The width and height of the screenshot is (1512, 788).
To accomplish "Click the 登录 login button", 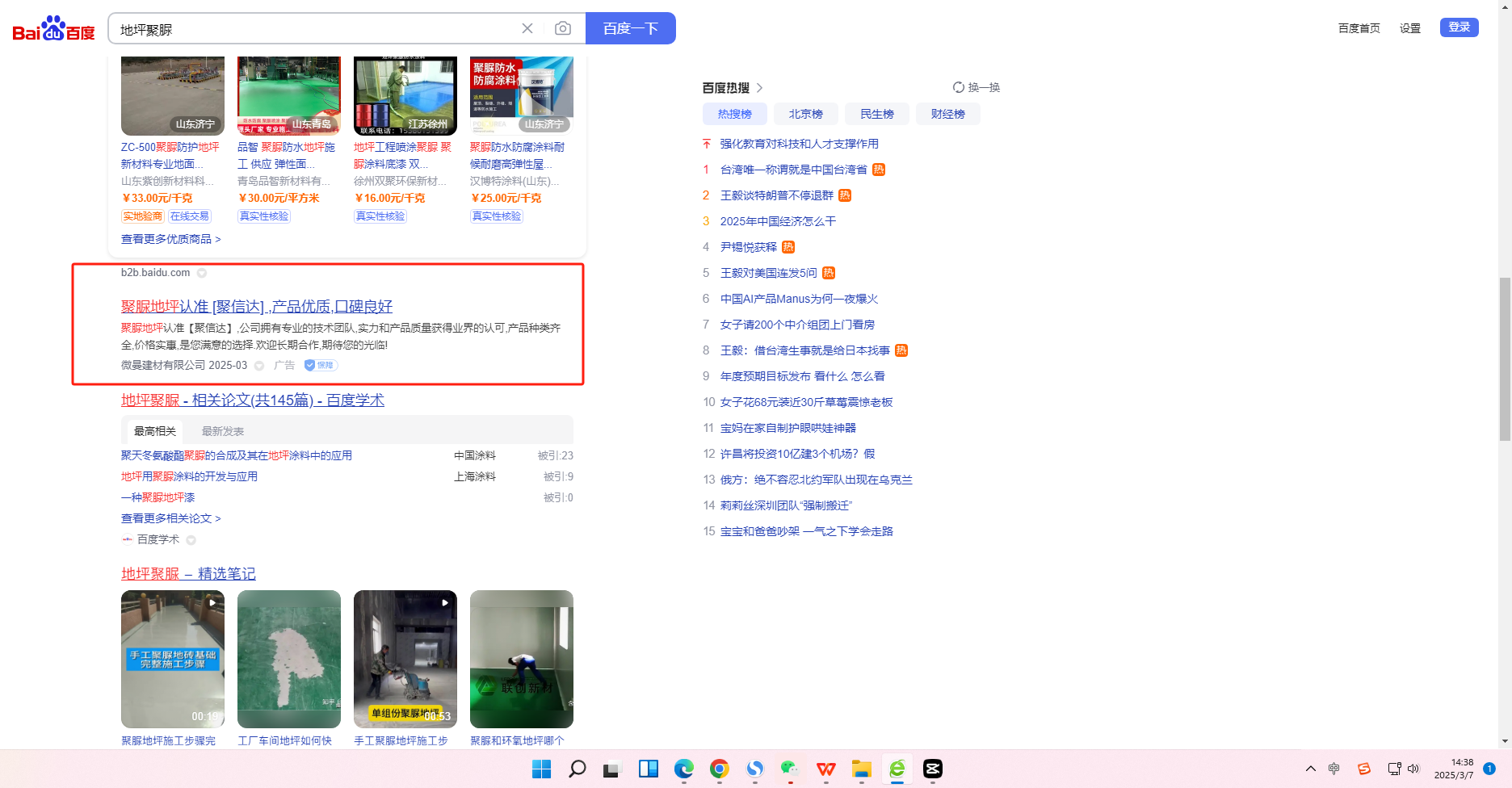I will [x=1459, y=27].
